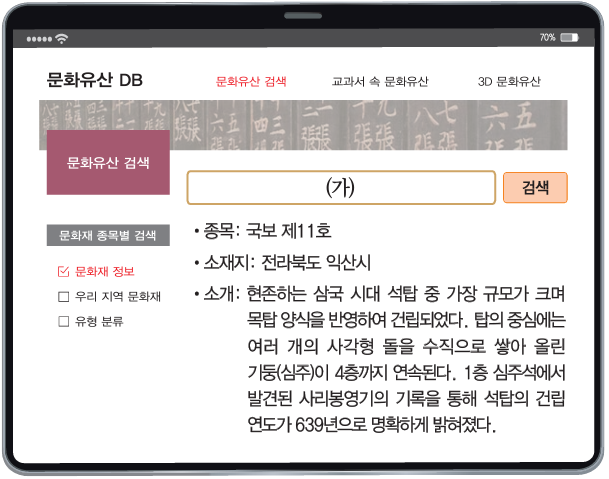Image resolution: width=609 pixels, height=479 pixels.
Task: Click the 문화유산 DB logo
Action: [94, 81]
